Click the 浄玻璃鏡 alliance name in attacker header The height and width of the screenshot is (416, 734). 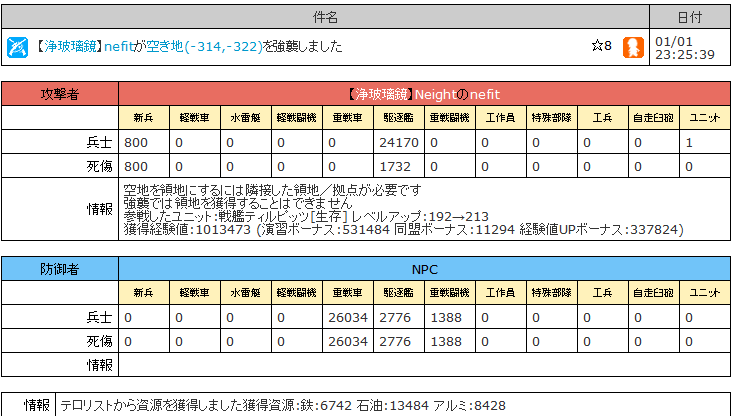coord(381,95)
